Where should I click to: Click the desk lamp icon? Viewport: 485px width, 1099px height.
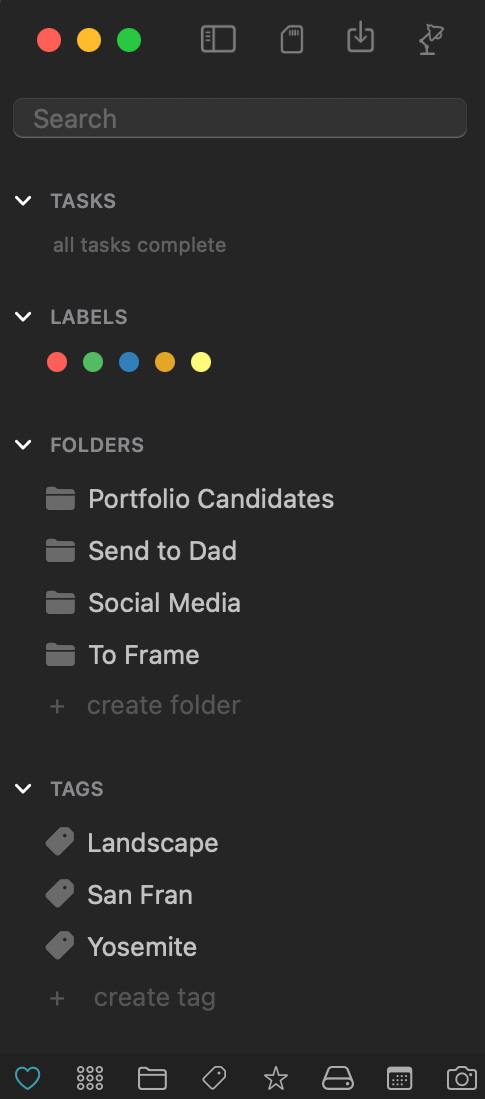[x=430, y=39]
